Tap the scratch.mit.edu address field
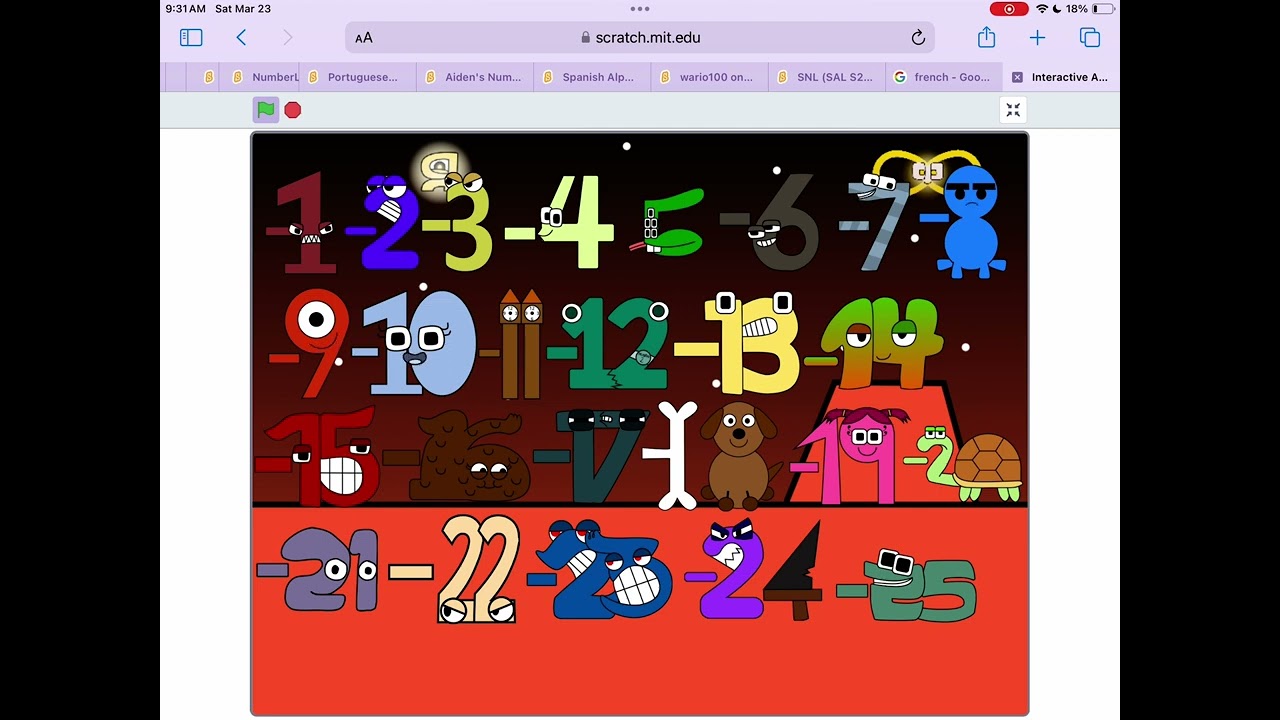This screenshot has width=1280, height=720. tap(640, 38)
